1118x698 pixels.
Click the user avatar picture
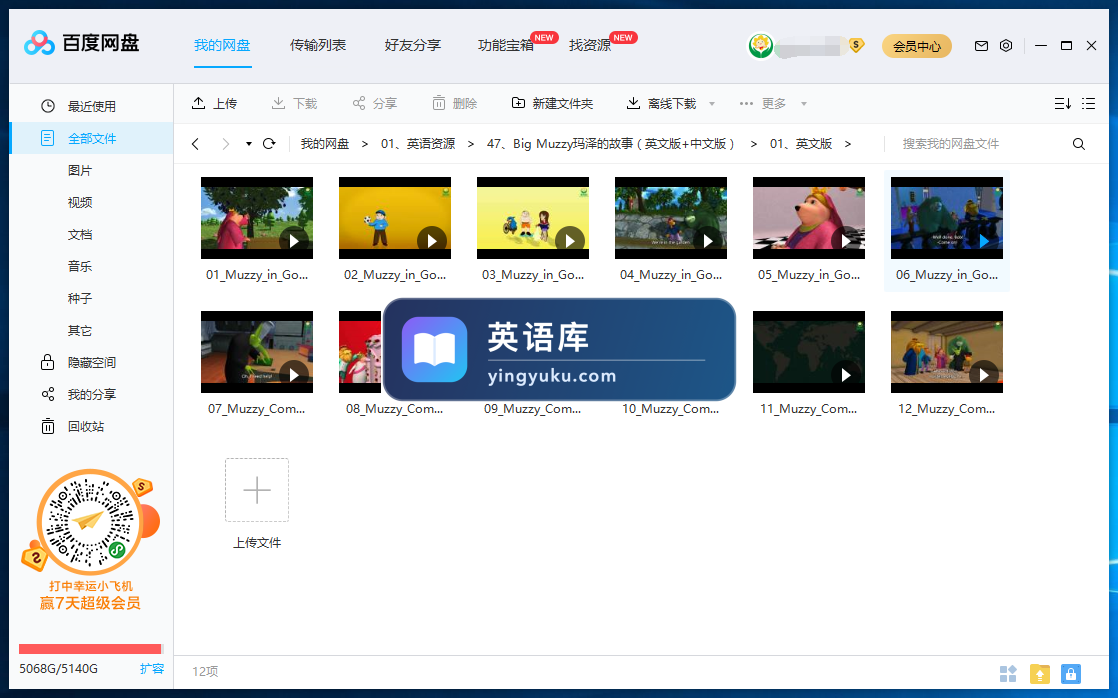(x=761, y=46)
